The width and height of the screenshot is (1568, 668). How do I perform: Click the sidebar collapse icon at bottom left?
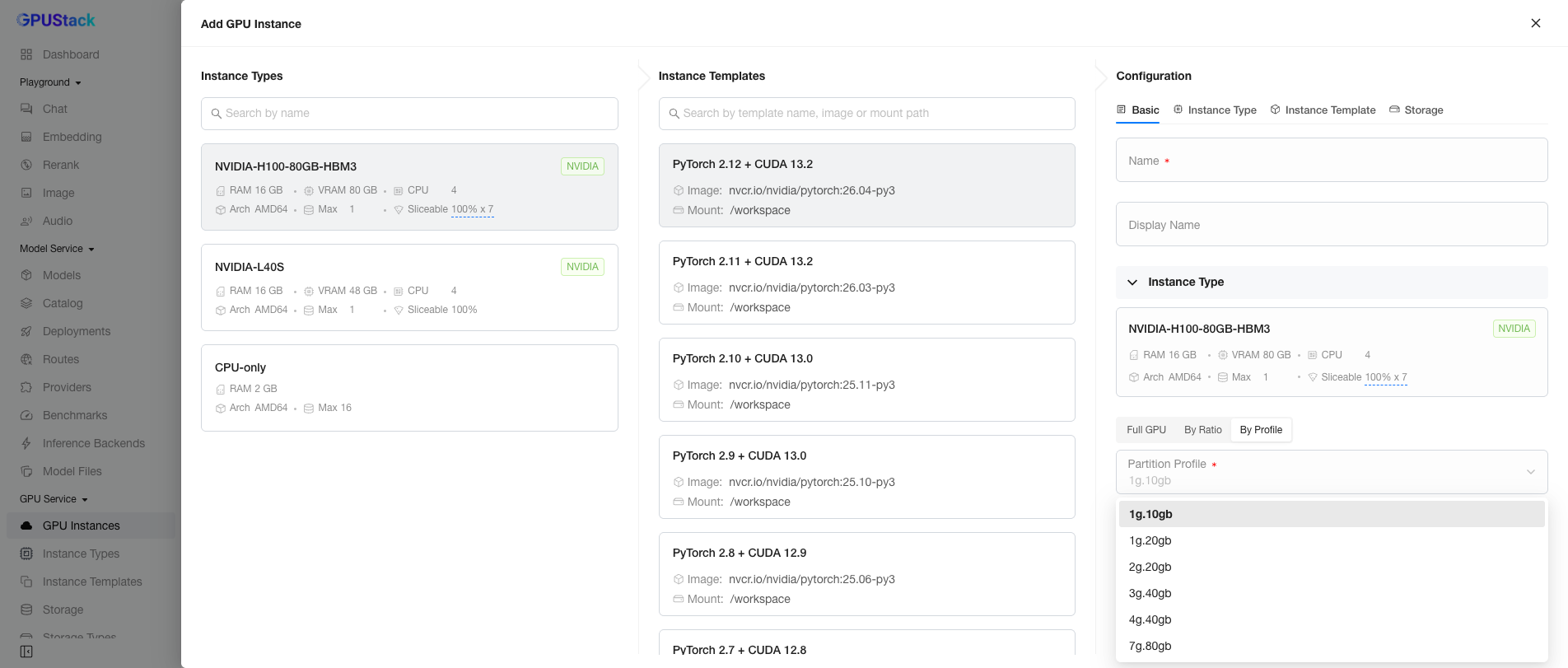coord(26,652)
